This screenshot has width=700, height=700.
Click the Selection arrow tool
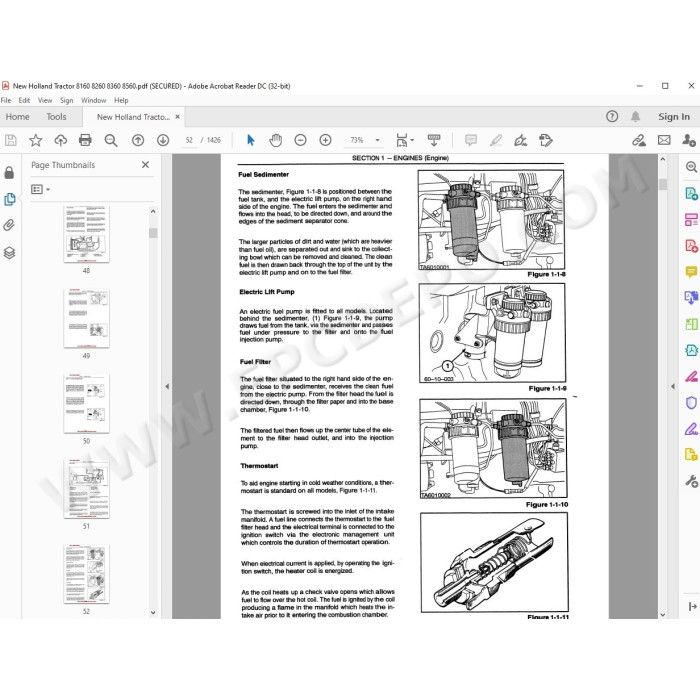(250, 140)
